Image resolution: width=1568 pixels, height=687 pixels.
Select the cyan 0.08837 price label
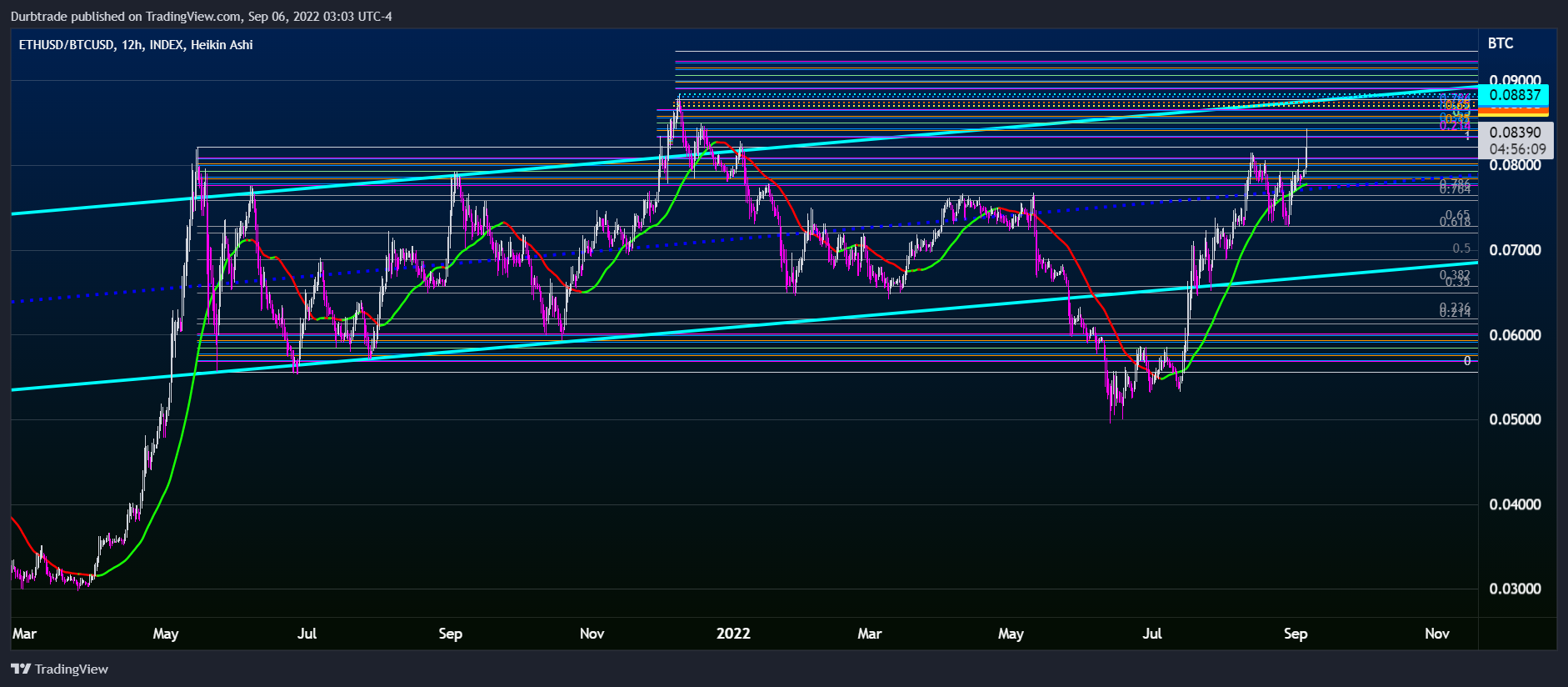click(x=1514, y=95)
